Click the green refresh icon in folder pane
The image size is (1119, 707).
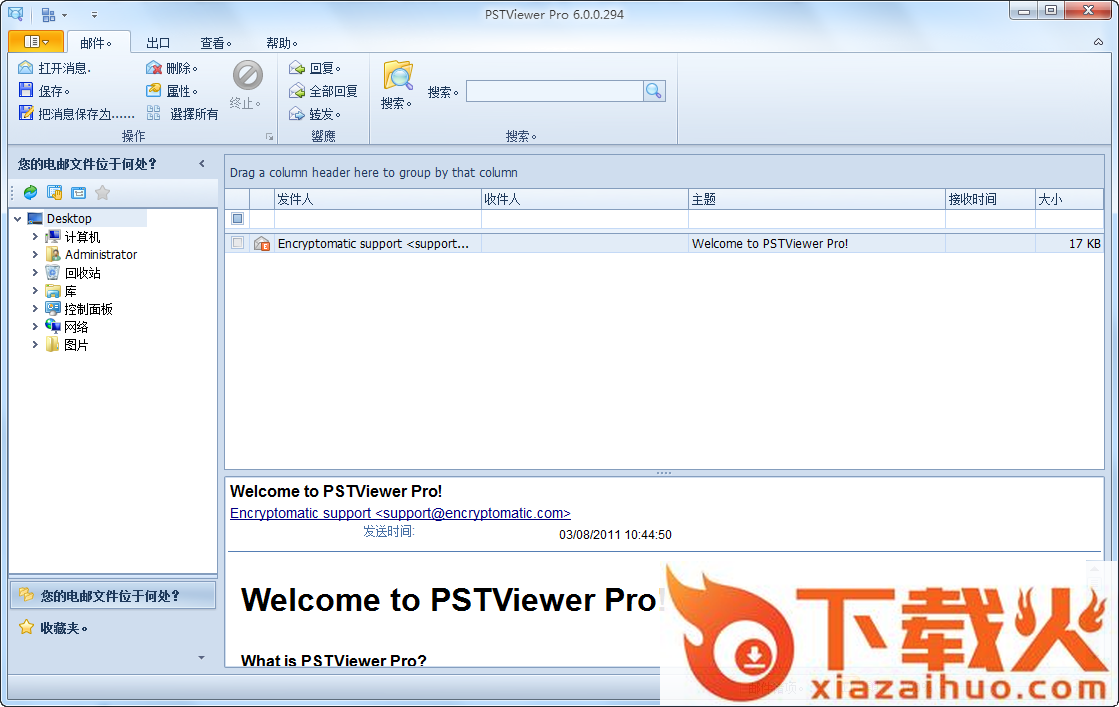(x=31, y=193)
